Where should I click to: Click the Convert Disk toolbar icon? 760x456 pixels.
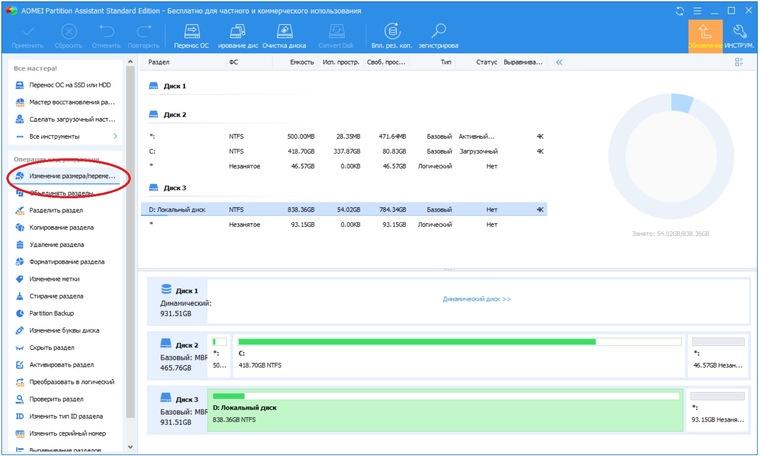coord(336,36)
